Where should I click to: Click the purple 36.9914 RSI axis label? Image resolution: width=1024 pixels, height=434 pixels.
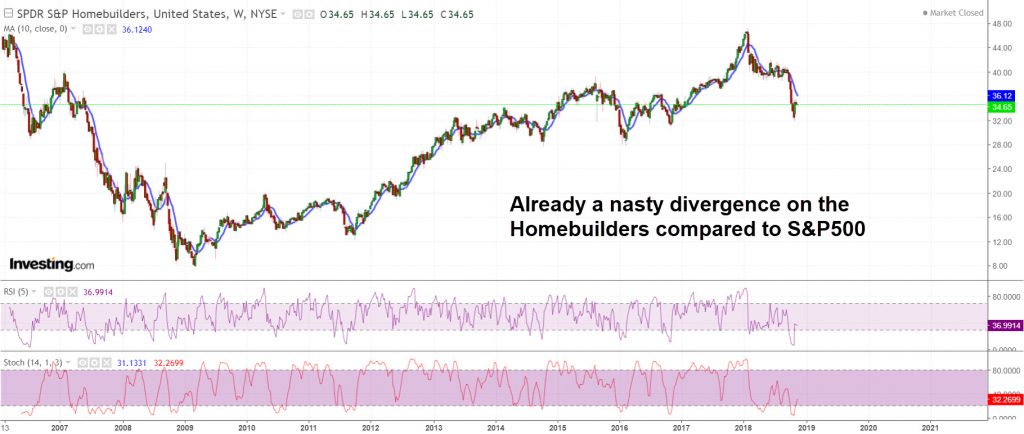click(x=1004, y=324)
